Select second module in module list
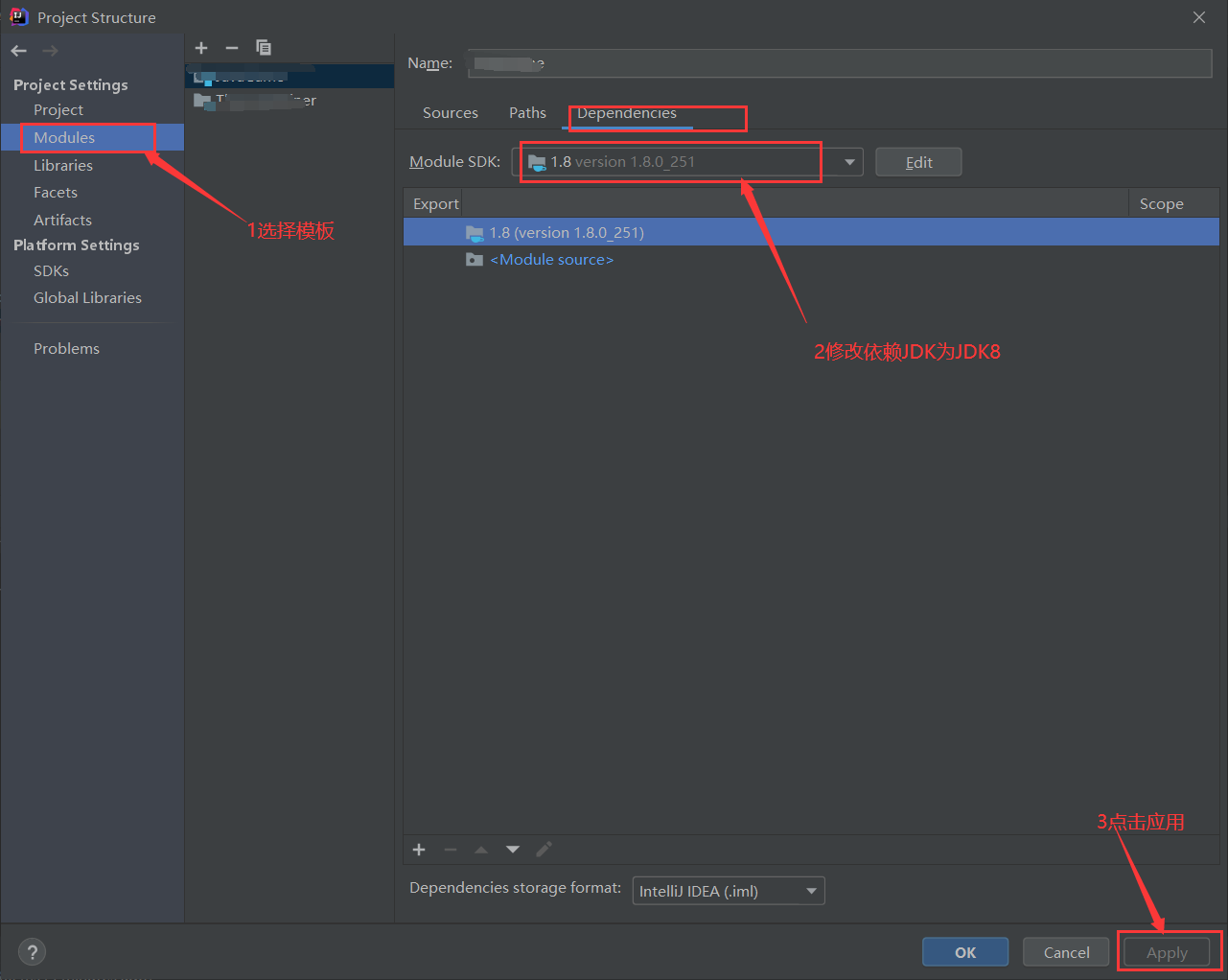Image resolution: width=1228 pixels, height=980 pixels. coord(290,100)
